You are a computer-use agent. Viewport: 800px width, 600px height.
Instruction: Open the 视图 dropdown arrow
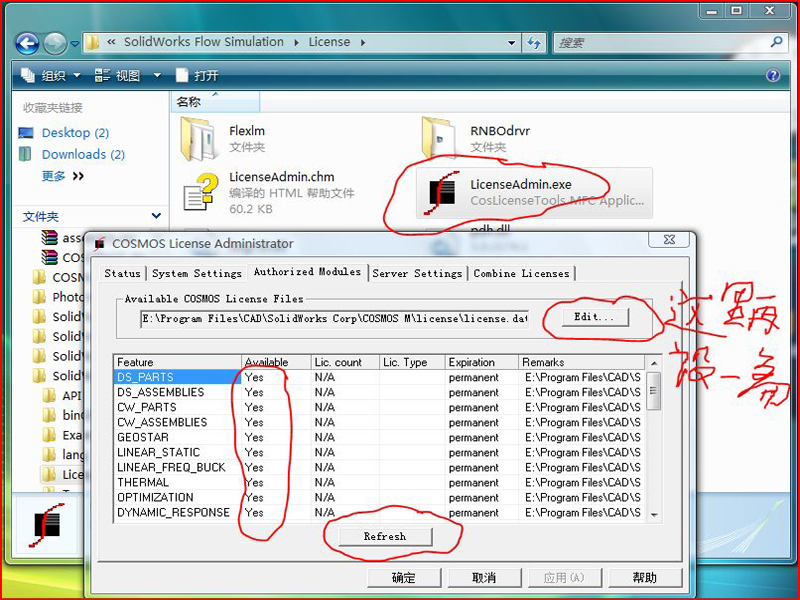[157, 76]
